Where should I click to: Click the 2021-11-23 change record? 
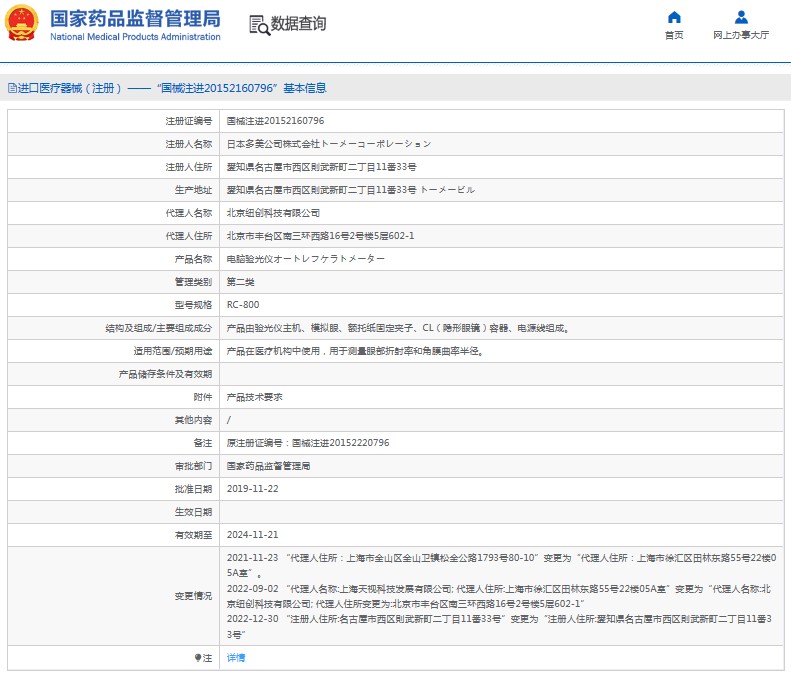[x=501, y=566]
